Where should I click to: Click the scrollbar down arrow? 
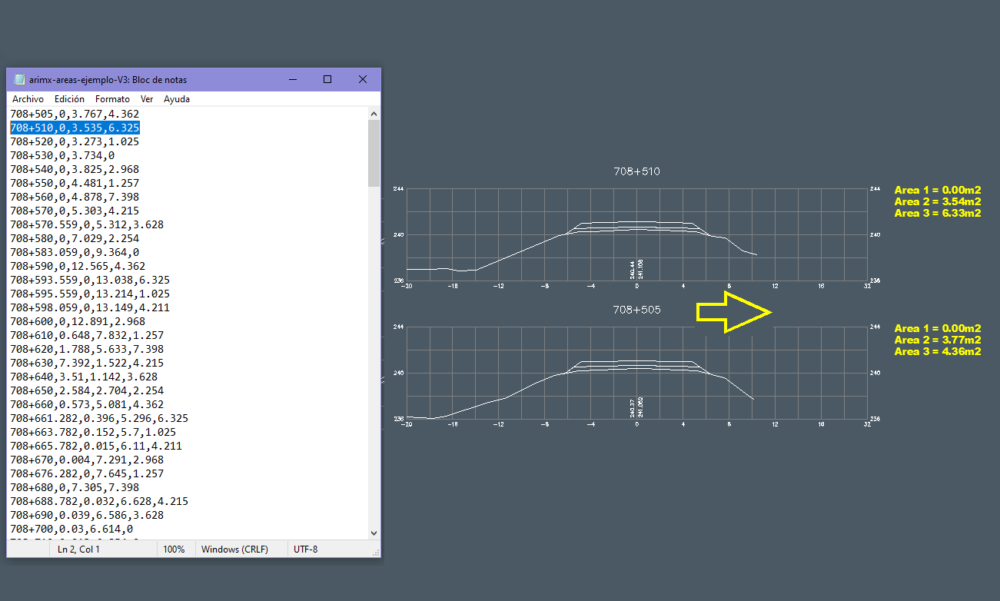click(373, 533)
